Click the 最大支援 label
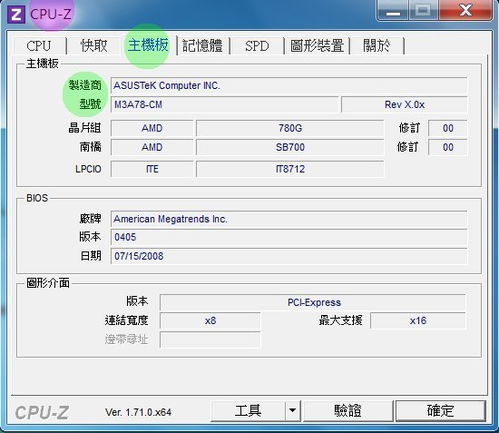The image size is (499, 433). (x=340, y=320)
